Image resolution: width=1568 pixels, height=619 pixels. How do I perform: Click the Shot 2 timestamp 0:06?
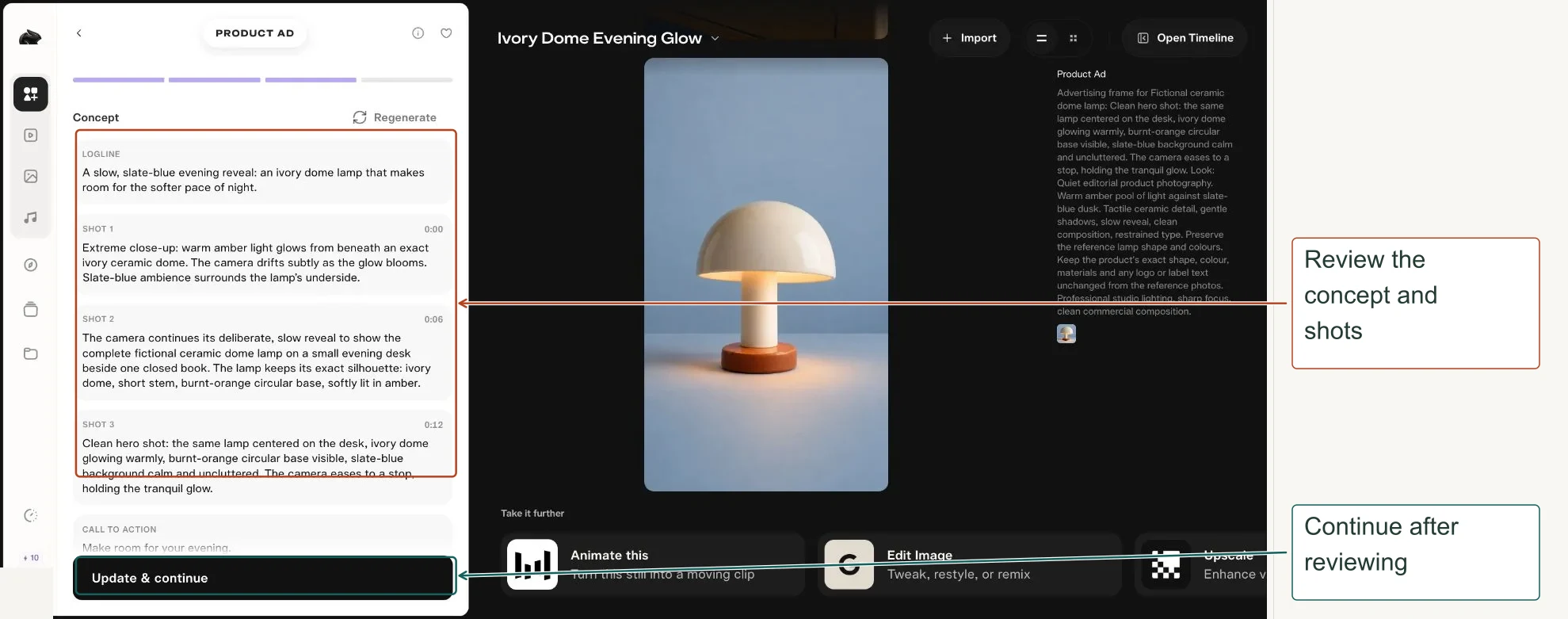click(x=433, y=319)
